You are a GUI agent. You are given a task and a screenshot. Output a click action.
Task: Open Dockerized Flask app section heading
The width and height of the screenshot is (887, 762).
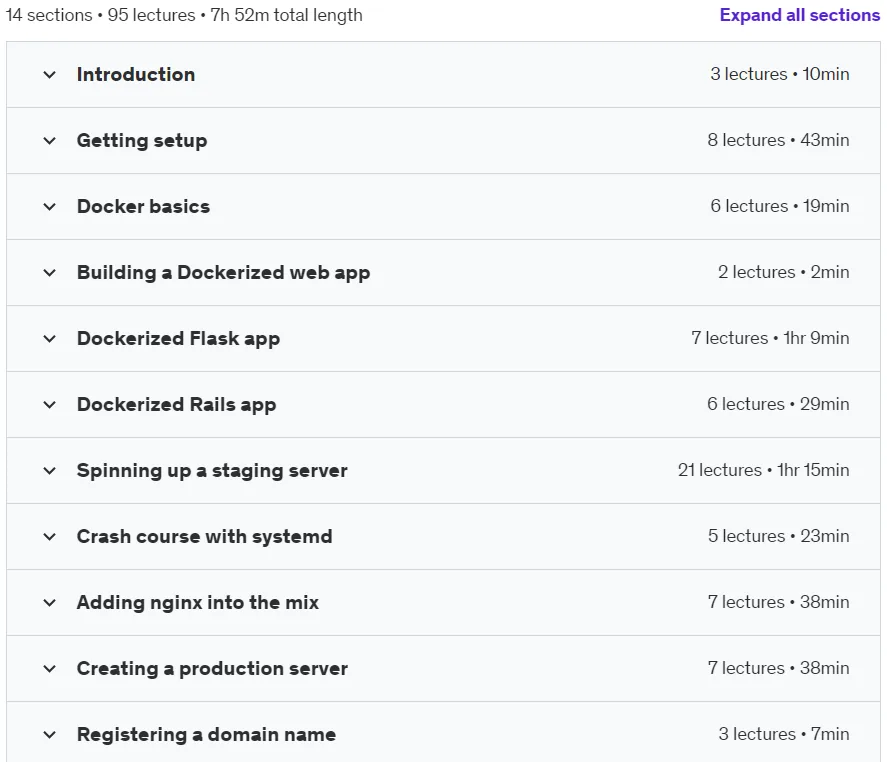click(x=178, y=338)
